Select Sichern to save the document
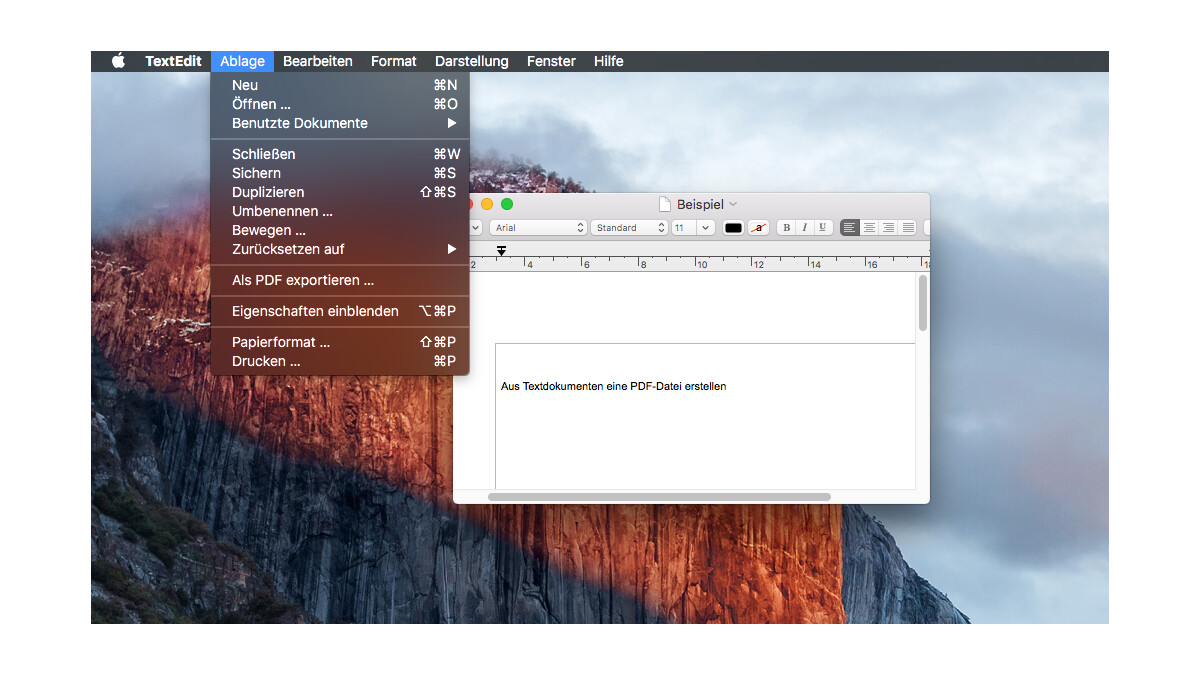 coord(340,173)
